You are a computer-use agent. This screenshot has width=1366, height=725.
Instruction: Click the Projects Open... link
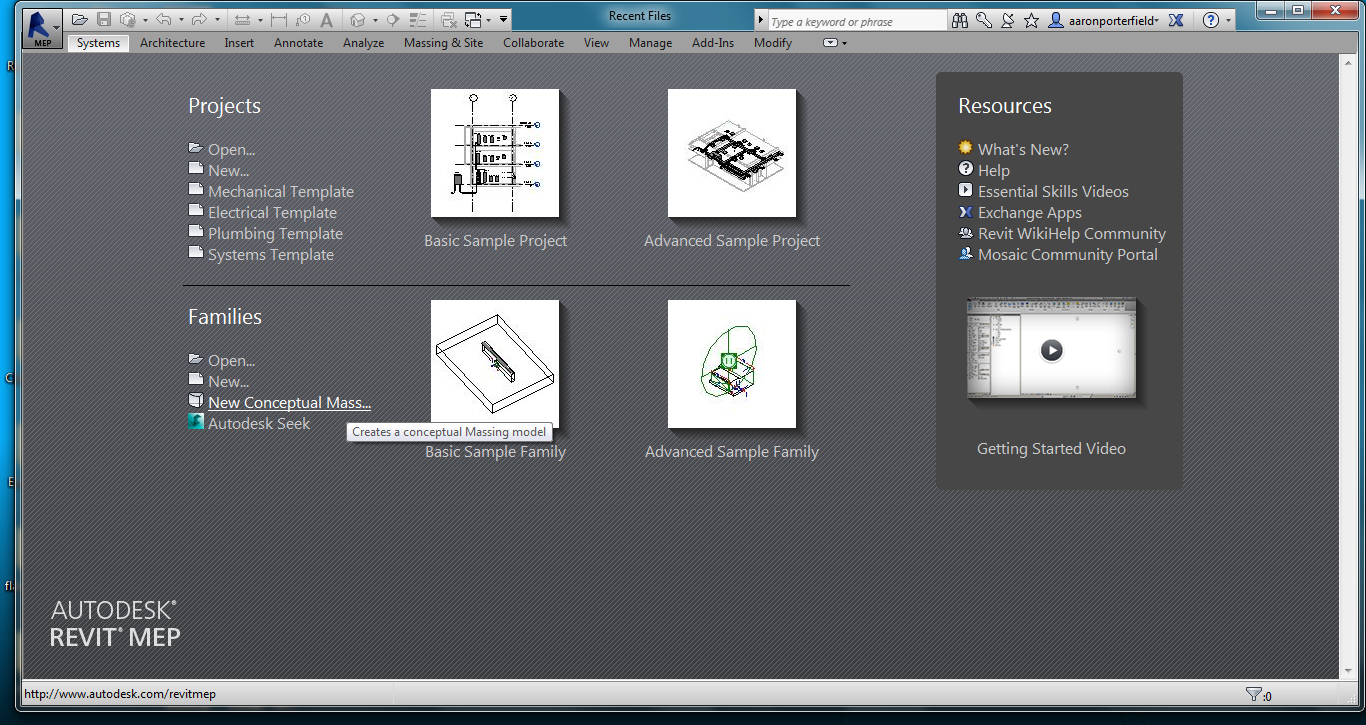(x=231, y=150)
